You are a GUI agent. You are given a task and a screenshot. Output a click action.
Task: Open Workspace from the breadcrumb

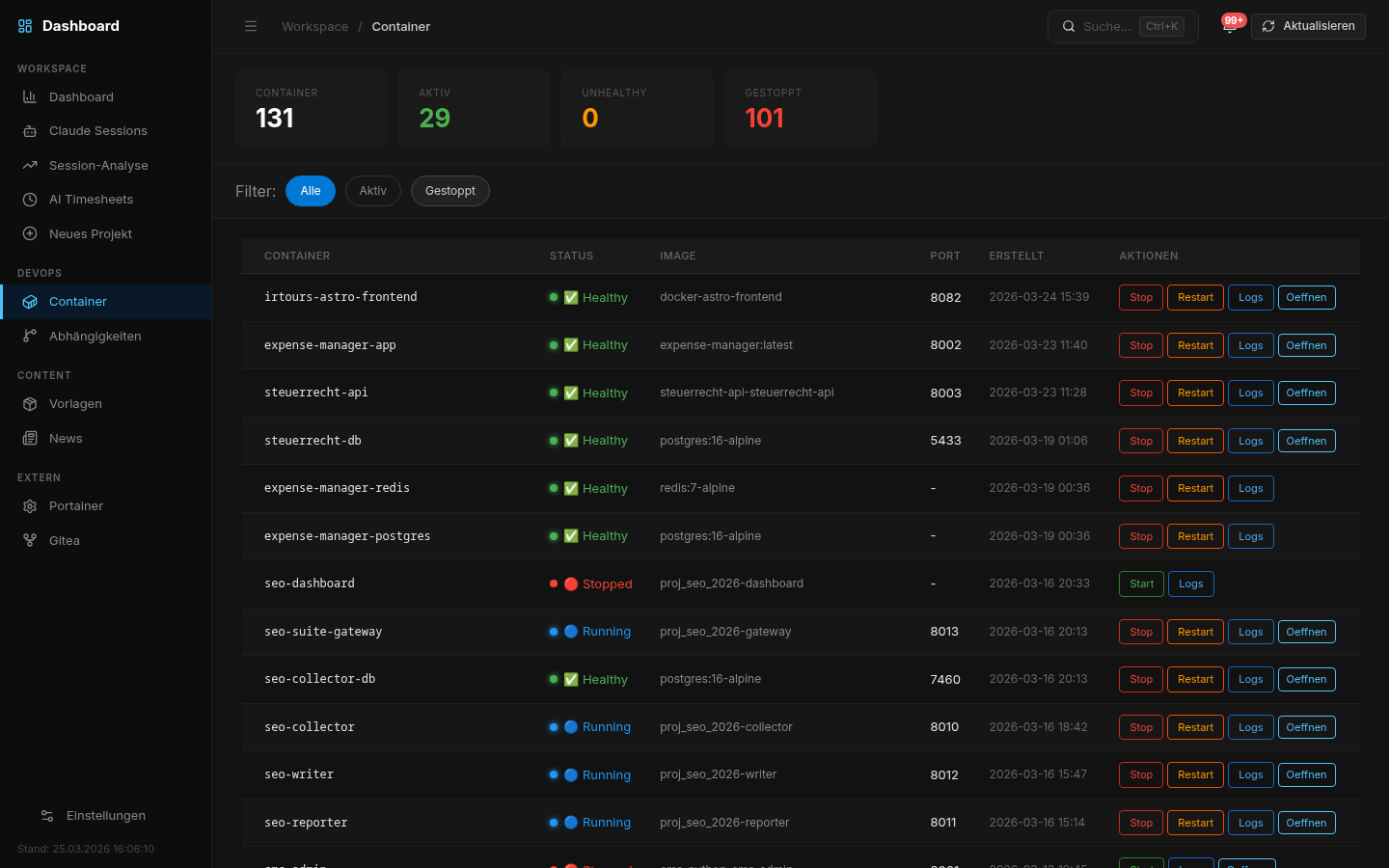[x=314, y=26]
